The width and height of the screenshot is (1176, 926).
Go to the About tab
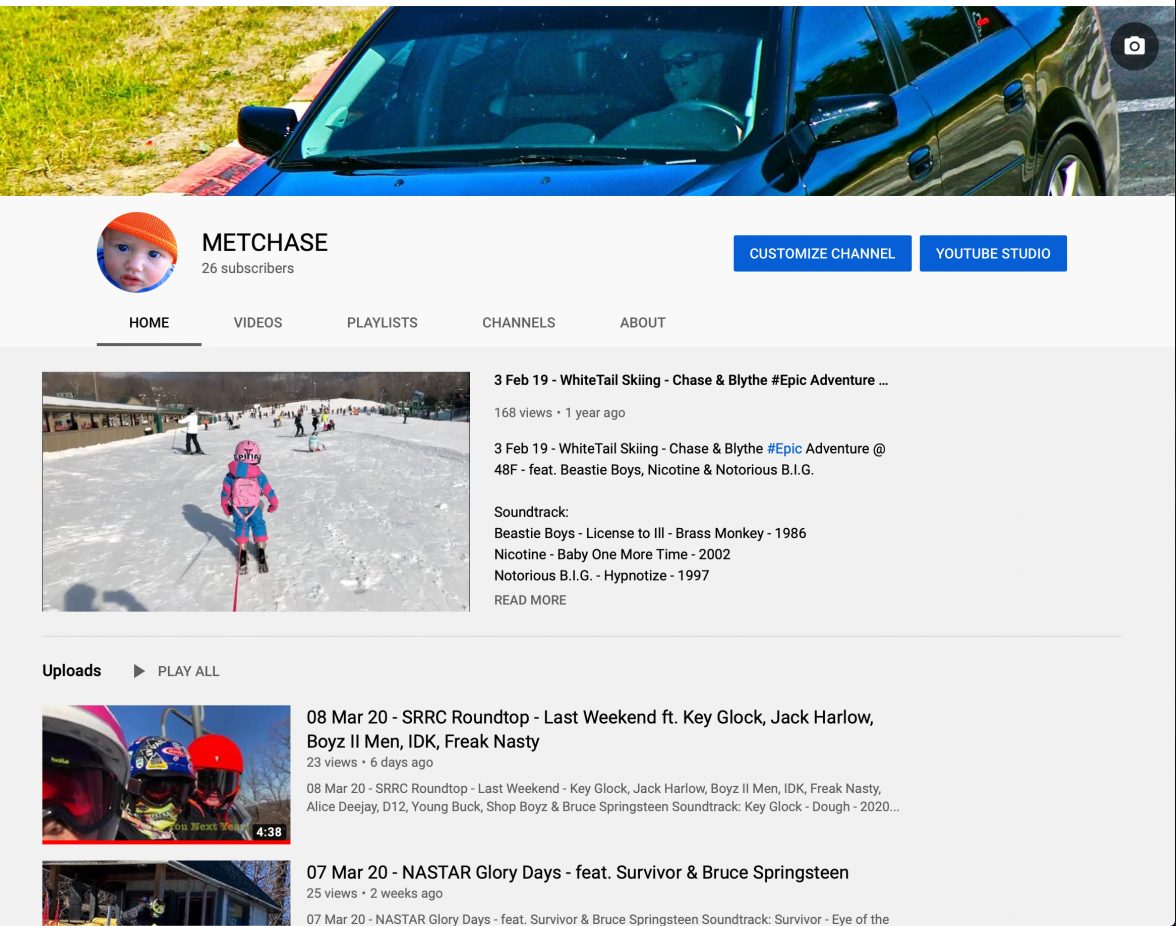[x=642, y=323]
